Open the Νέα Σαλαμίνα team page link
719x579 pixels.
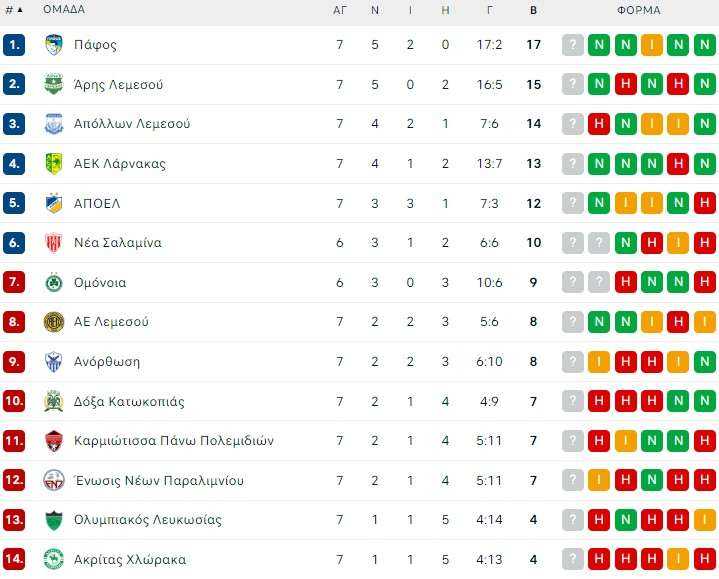coord(118,243)
